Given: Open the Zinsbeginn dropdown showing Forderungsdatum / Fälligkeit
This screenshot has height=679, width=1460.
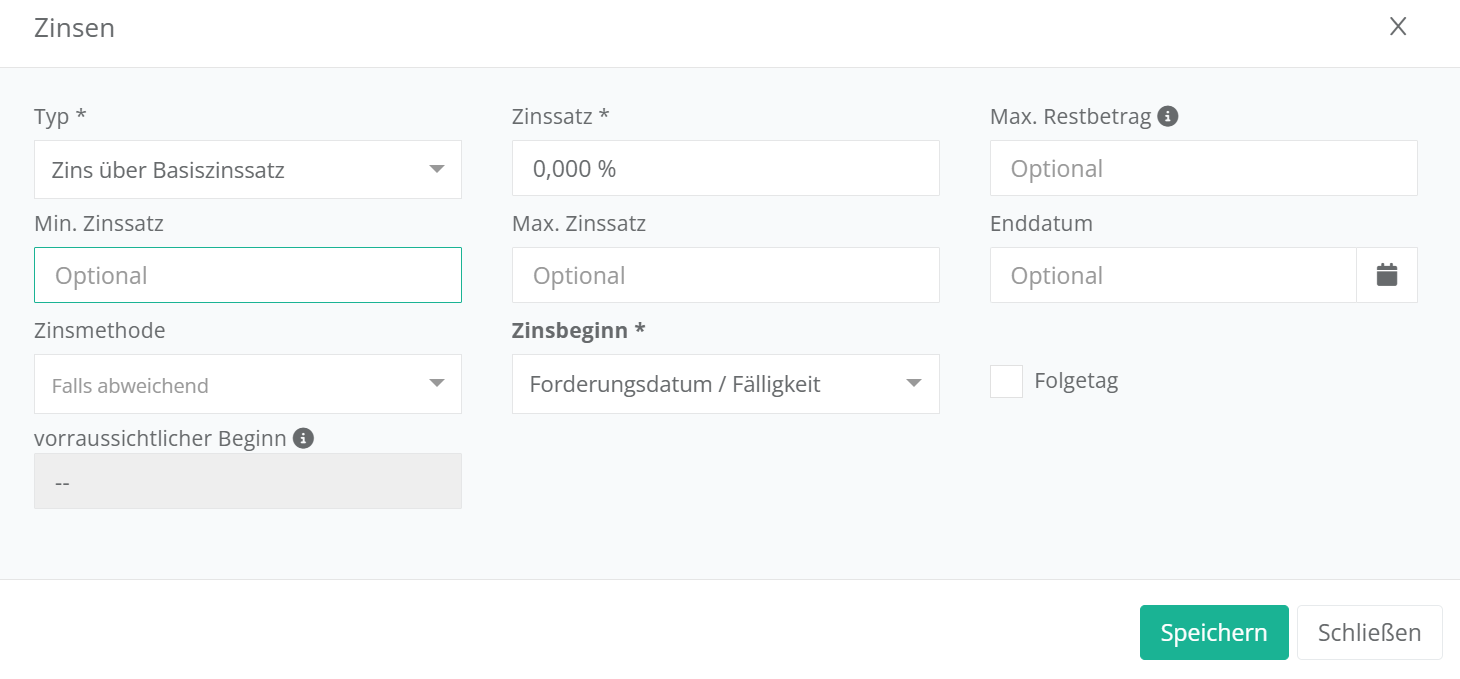Looking at the screenshot, I should [x=726, y=384].
